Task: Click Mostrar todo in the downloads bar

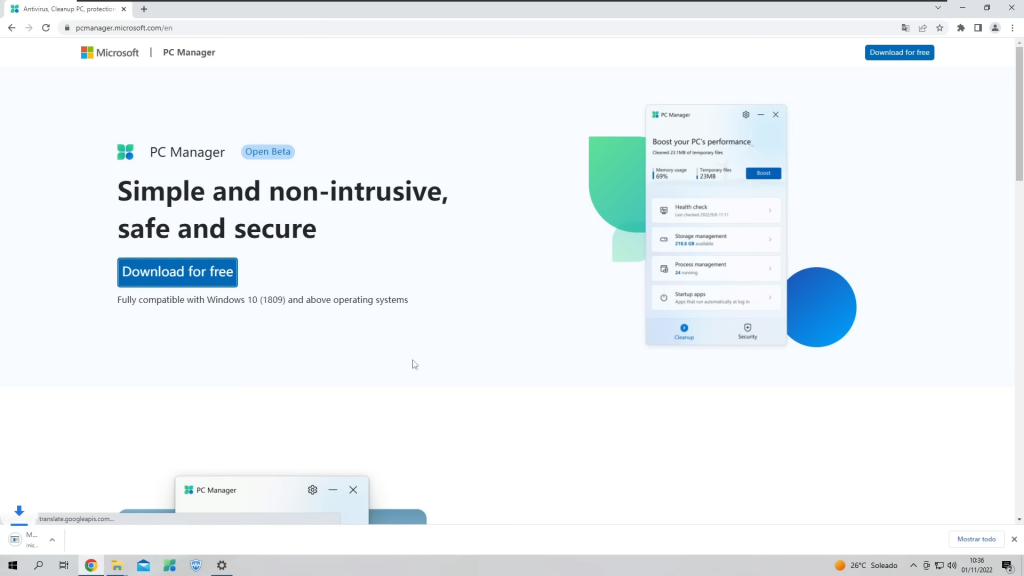Action: pyautogui.click(x=976, y=539)
